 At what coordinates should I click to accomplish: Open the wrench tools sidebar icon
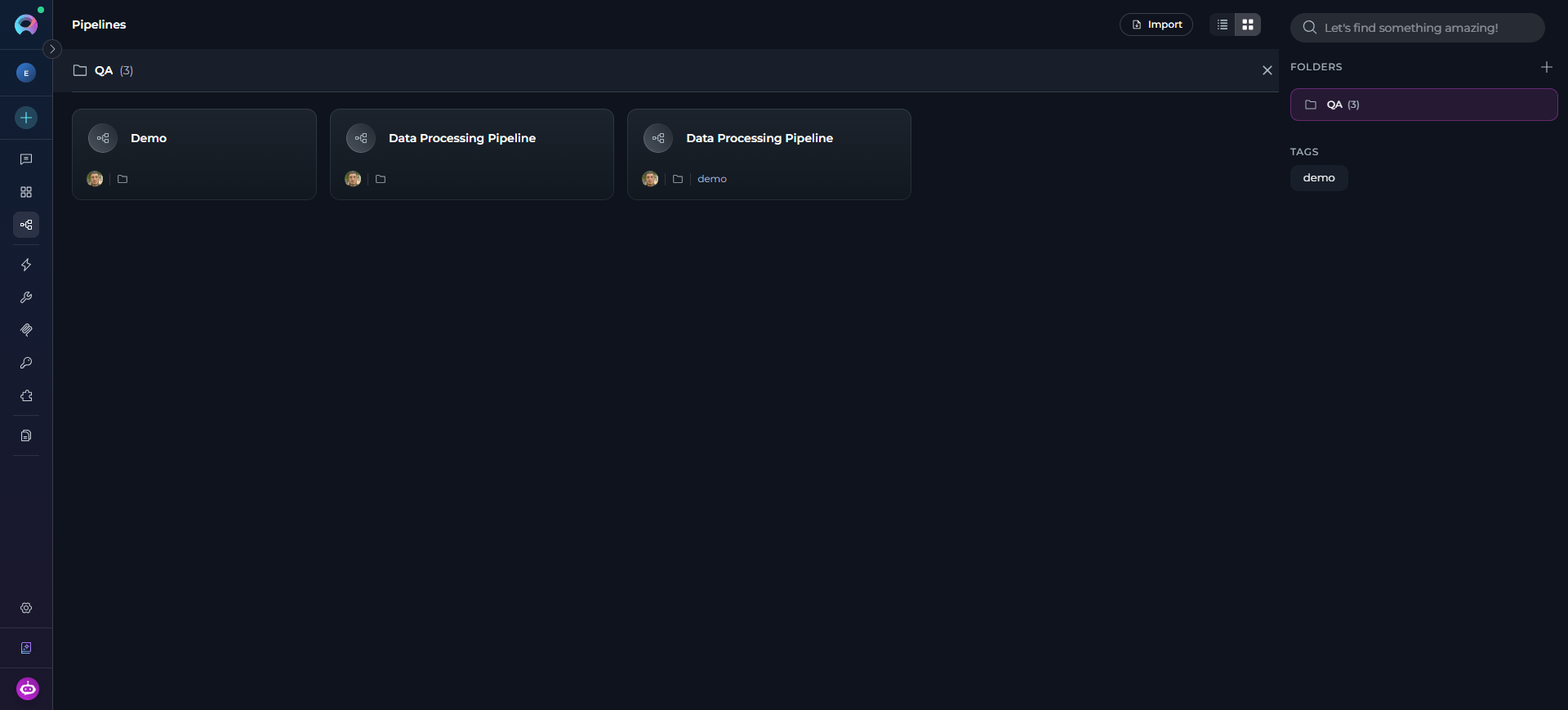tap(26, 297)
